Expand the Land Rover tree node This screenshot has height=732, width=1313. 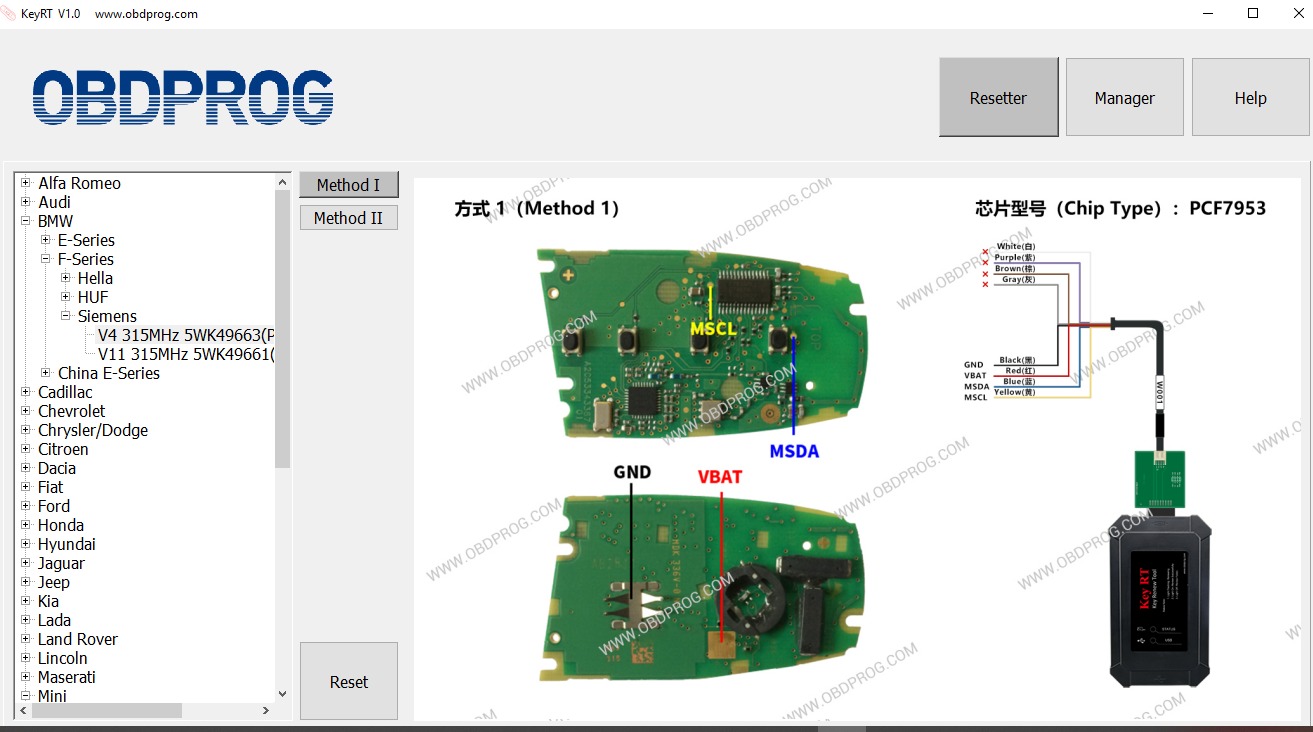click(26, 639)
